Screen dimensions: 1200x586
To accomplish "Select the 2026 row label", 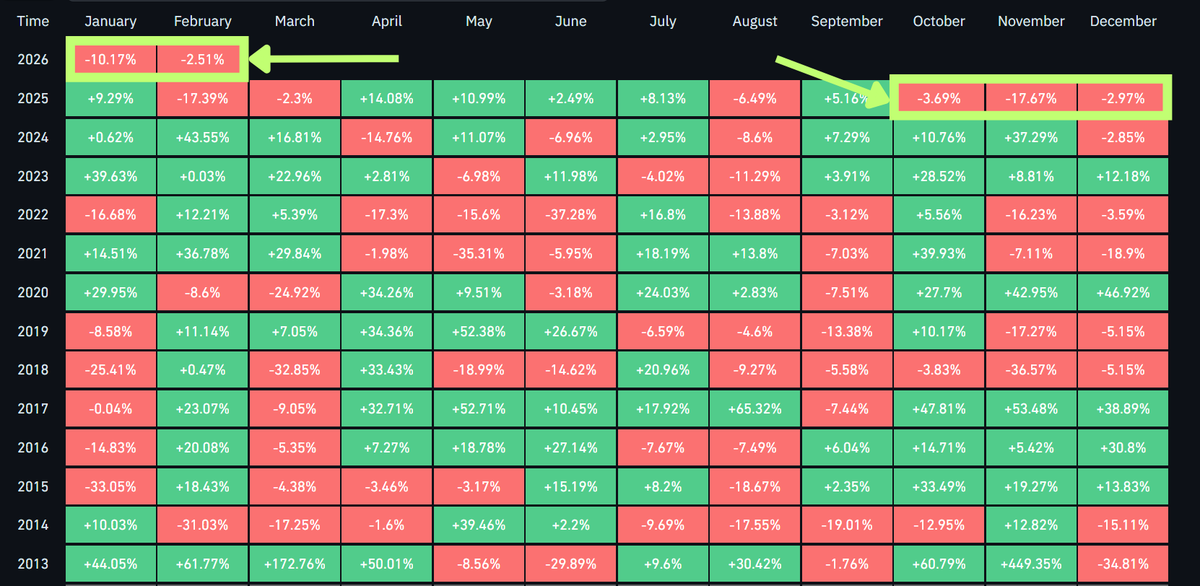I will [x=33, y=60].
